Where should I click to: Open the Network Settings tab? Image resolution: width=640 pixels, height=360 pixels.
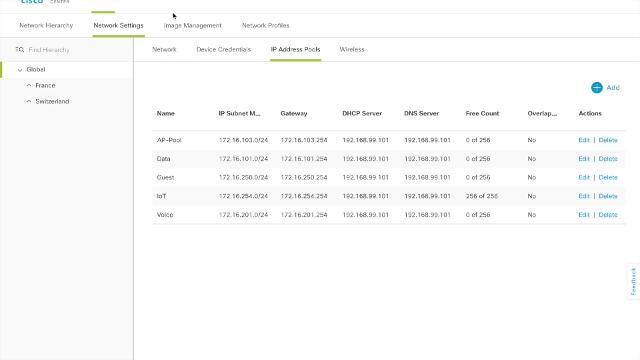click(118, 25)
